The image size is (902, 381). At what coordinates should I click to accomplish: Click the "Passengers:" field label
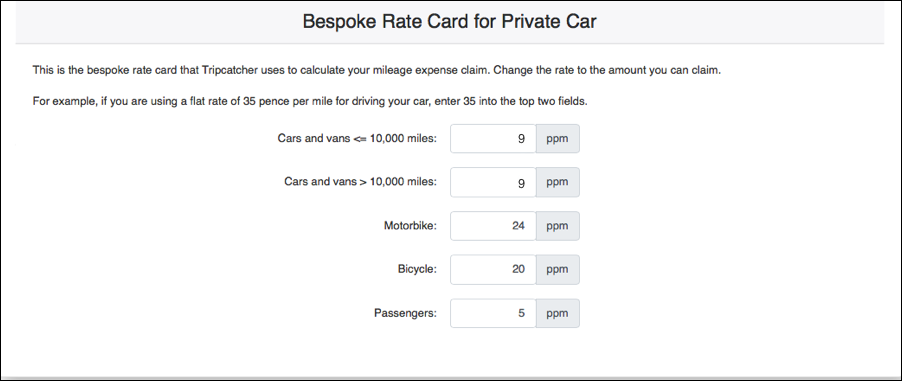(406, 314)
